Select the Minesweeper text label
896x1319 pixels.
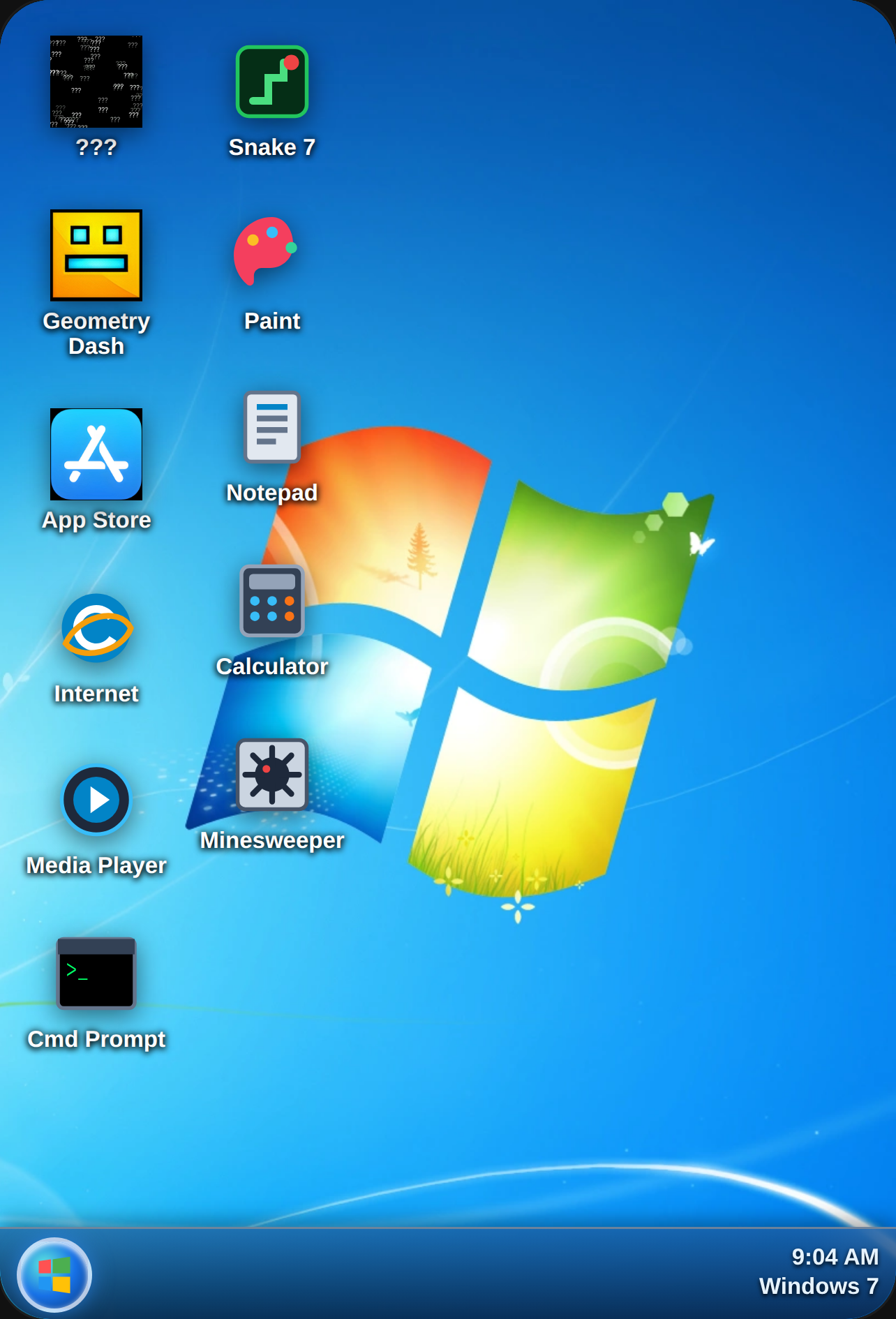[272, 840]
